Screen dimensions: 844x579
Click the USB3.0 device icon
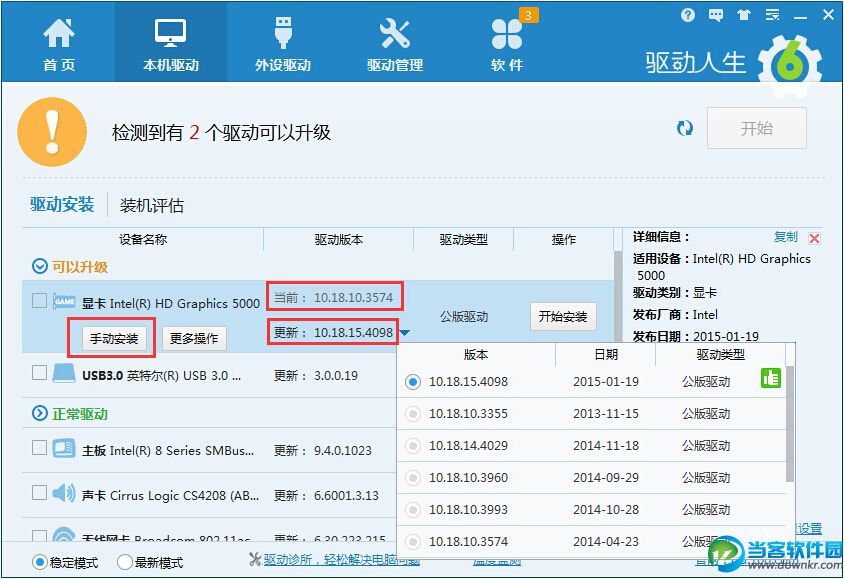point(64,373)
